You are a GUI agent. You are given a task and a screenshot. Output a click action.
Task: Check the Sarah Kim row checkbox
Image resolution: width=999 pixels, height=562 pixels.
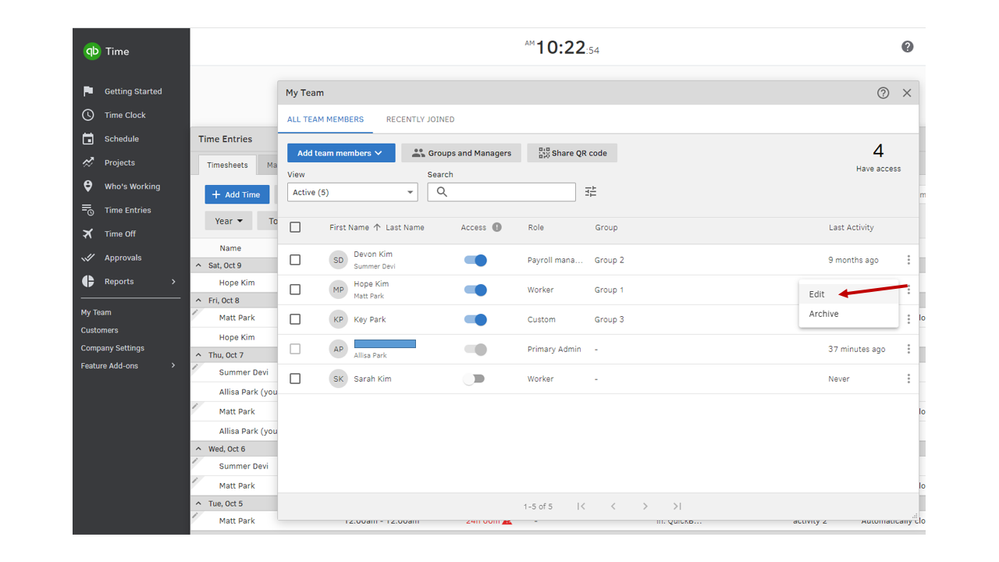(295, 378)
